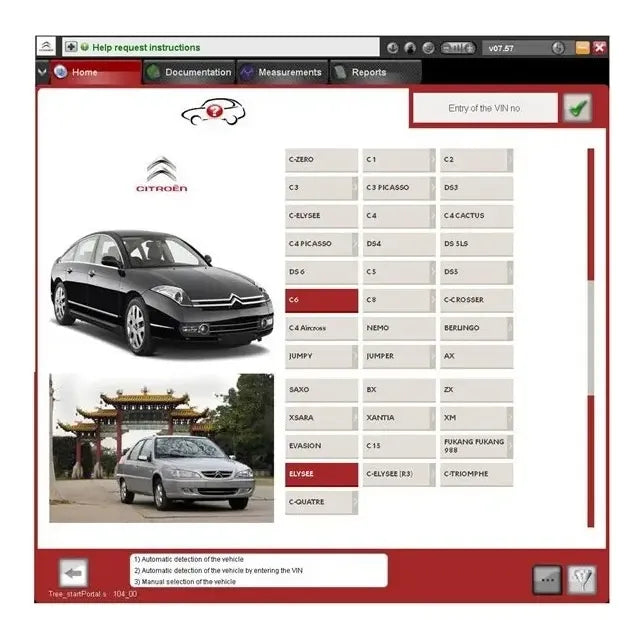This screenshot has width=641, height=641.
Task: Expand the XM model variants
Action: coord(510,418)
